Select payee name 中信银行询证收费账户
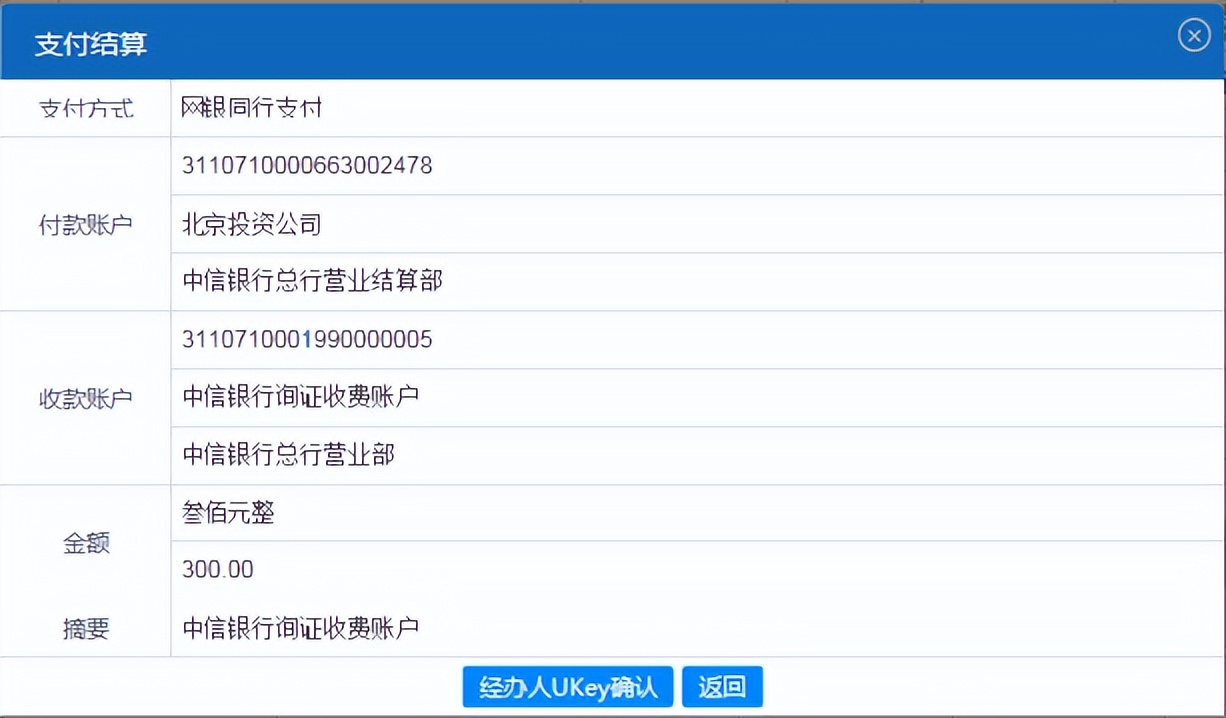This screenshot has height=718, width=1226. coord(299,397)
